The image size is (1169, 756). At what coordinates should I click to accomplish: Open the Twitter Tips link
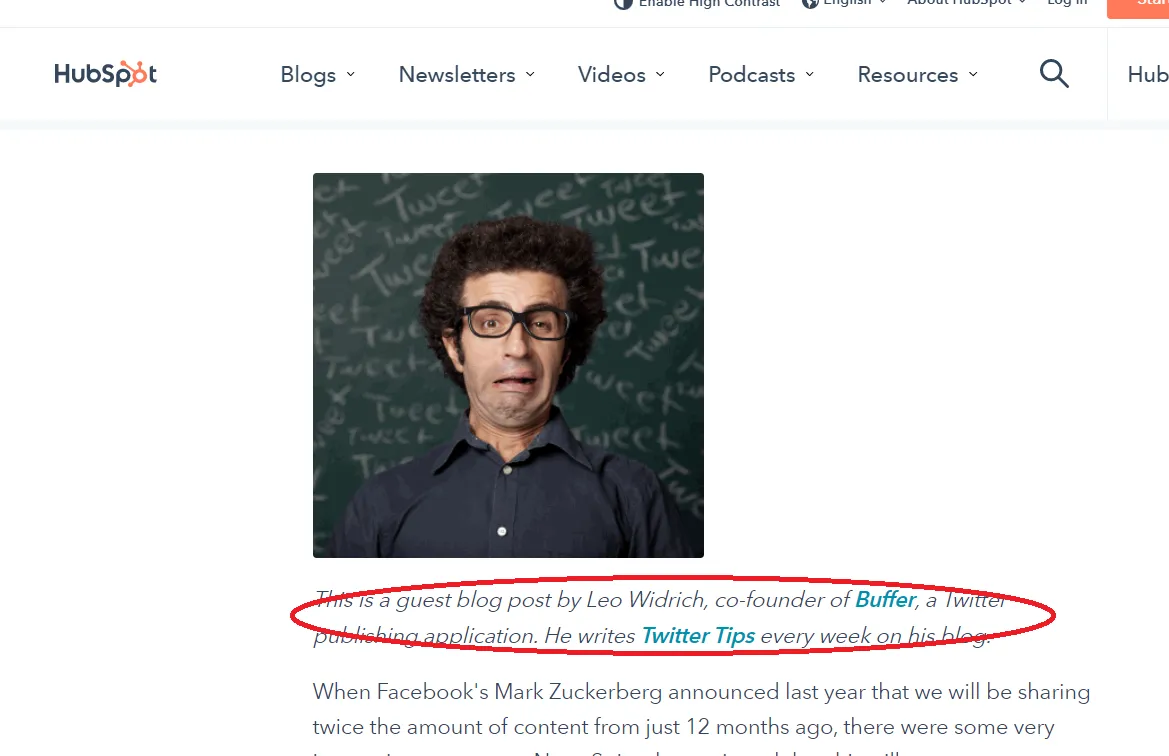[698, 635]
